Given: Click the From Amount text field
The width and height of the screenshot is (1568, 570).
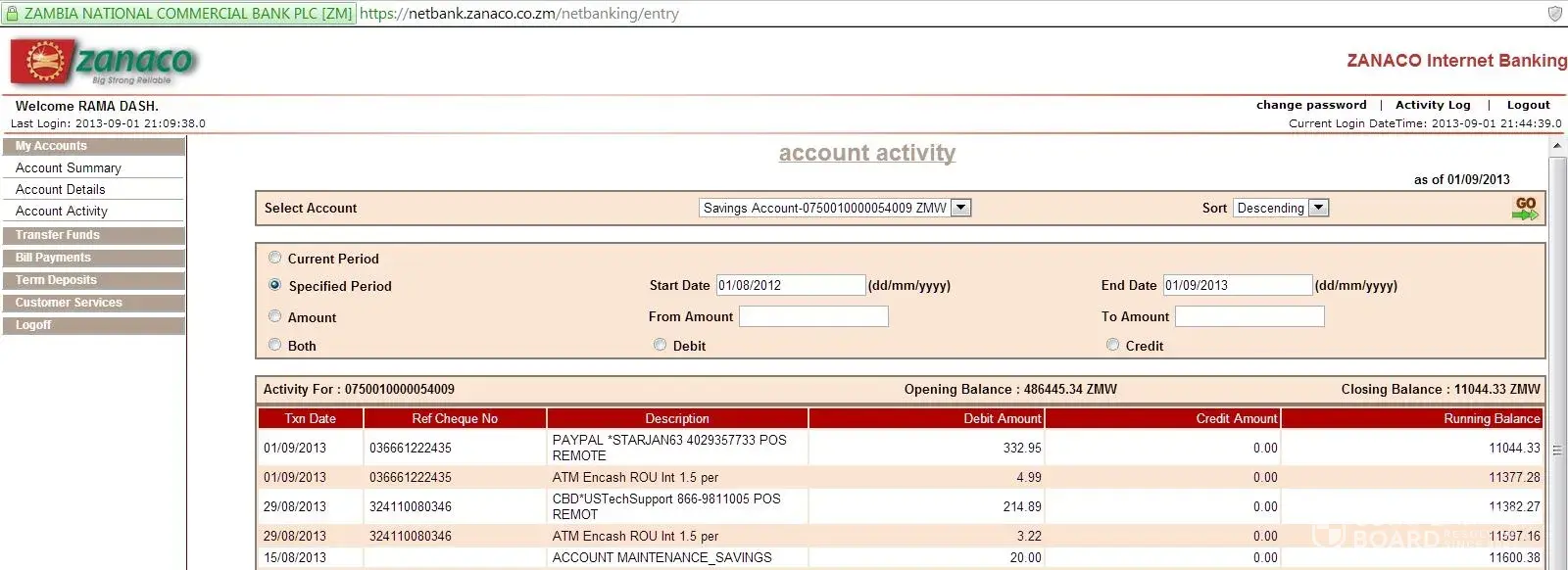Looking at the screenshot, I should [813, 316].
